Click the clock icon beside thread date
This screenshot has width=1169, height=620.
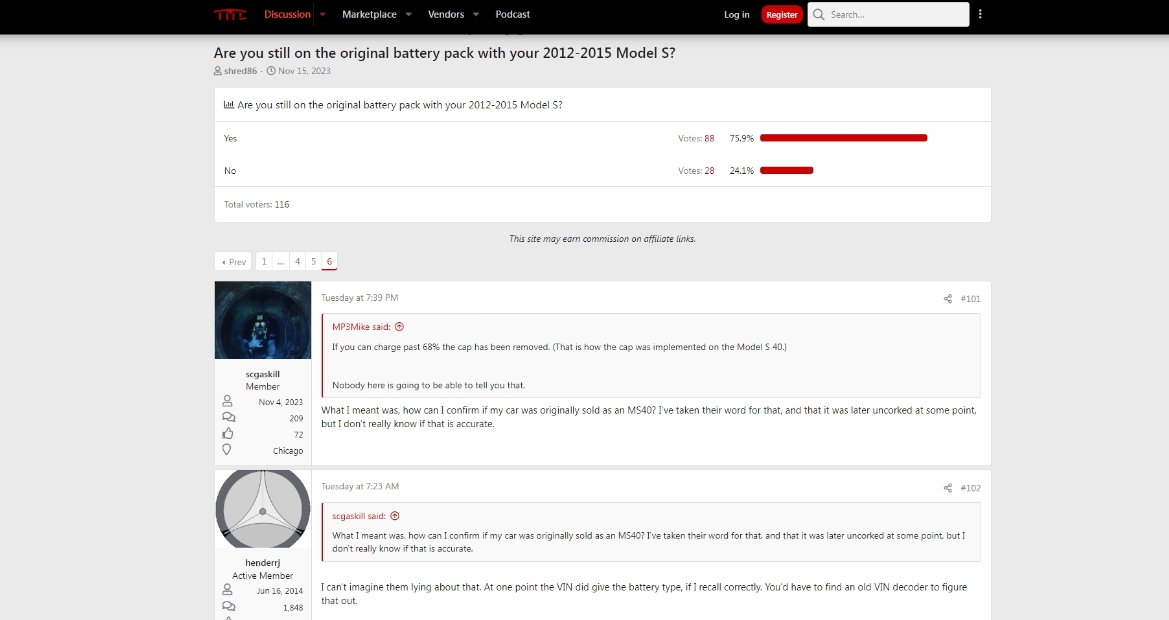271,71
